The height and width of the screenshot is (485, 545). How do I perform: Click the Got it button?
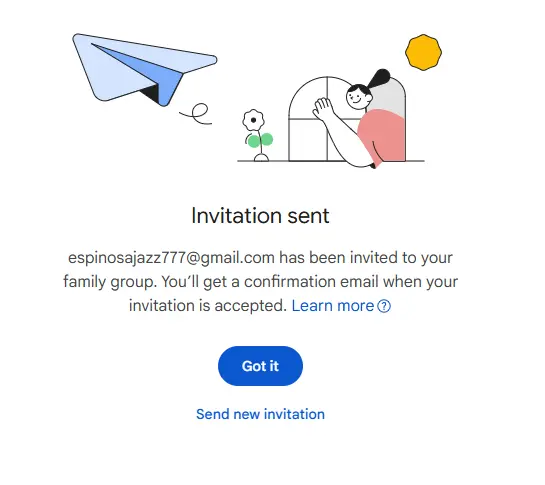coord(260,366)
